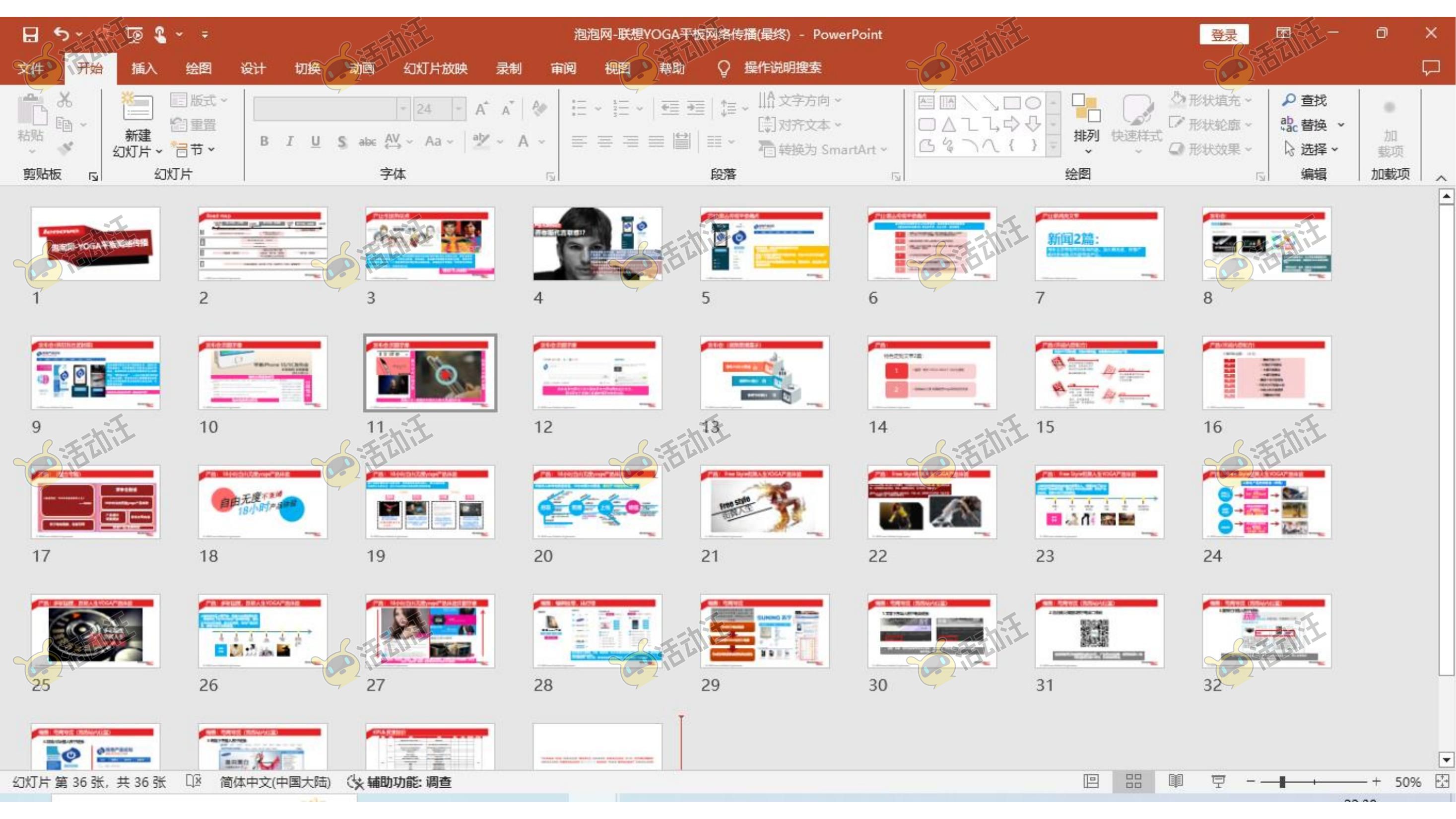Click Convert to SmartArt button
This screenshot has width=1456, height=819.
pyautogui.click(x=823, y=150)
